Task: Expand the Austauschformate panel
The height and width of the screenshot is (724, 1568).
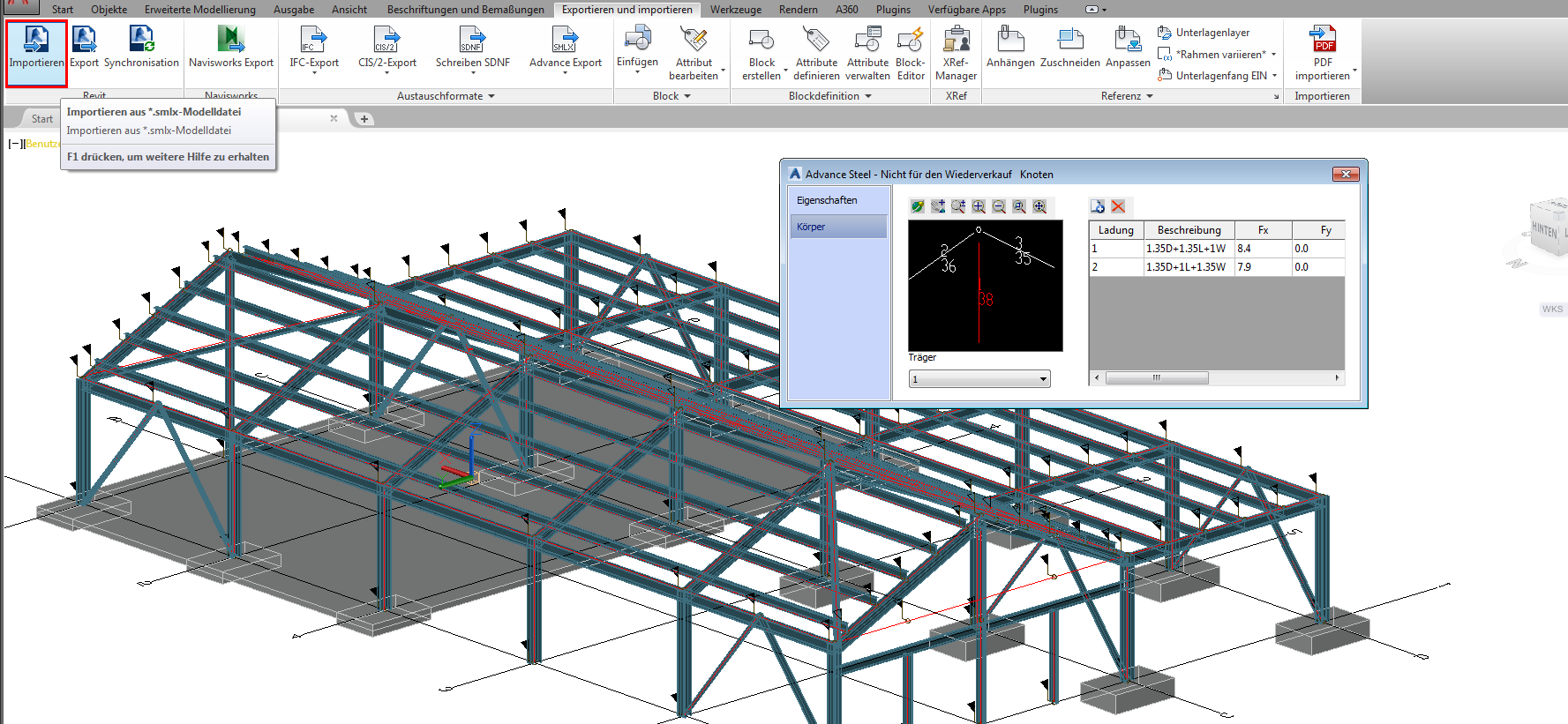Action: tap(446, 96)
